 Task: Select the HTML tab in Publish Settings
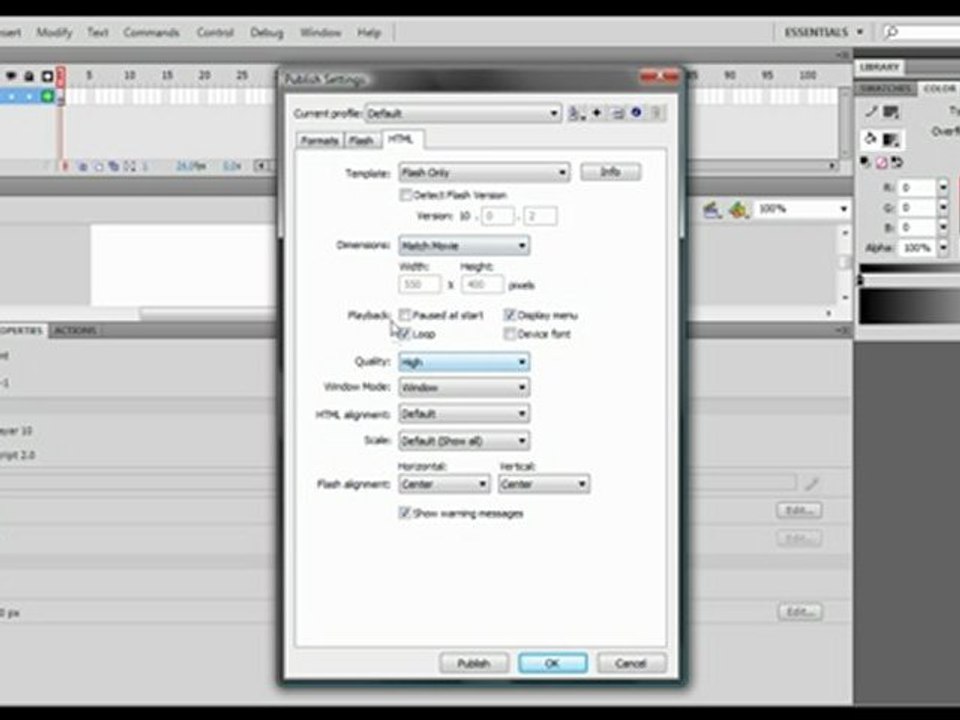click(402, 139)
